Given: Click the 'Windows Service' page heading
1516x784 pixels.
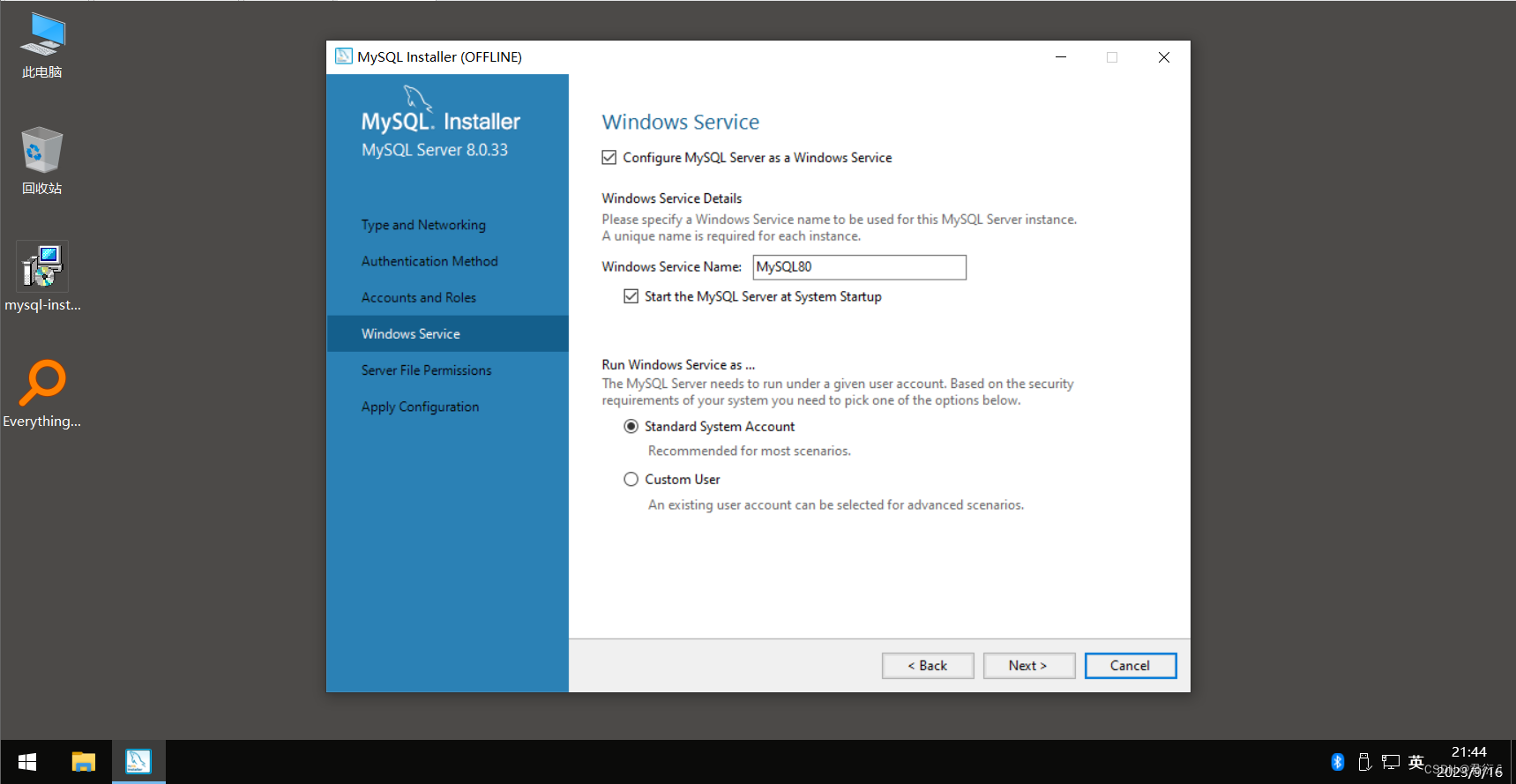Looking at the screenshot, I should (681, 123).
